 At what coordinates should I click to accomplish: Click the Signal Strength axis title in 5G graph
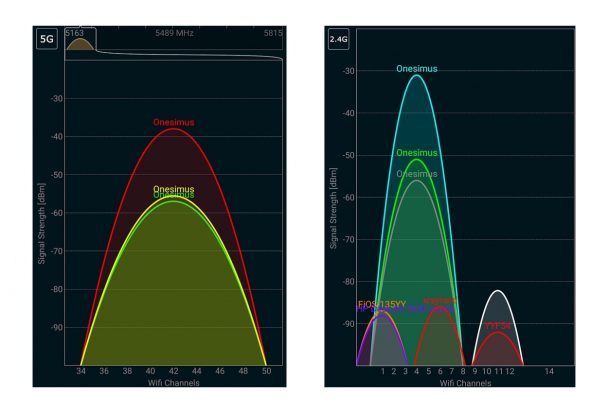click(x=41, y=224)
